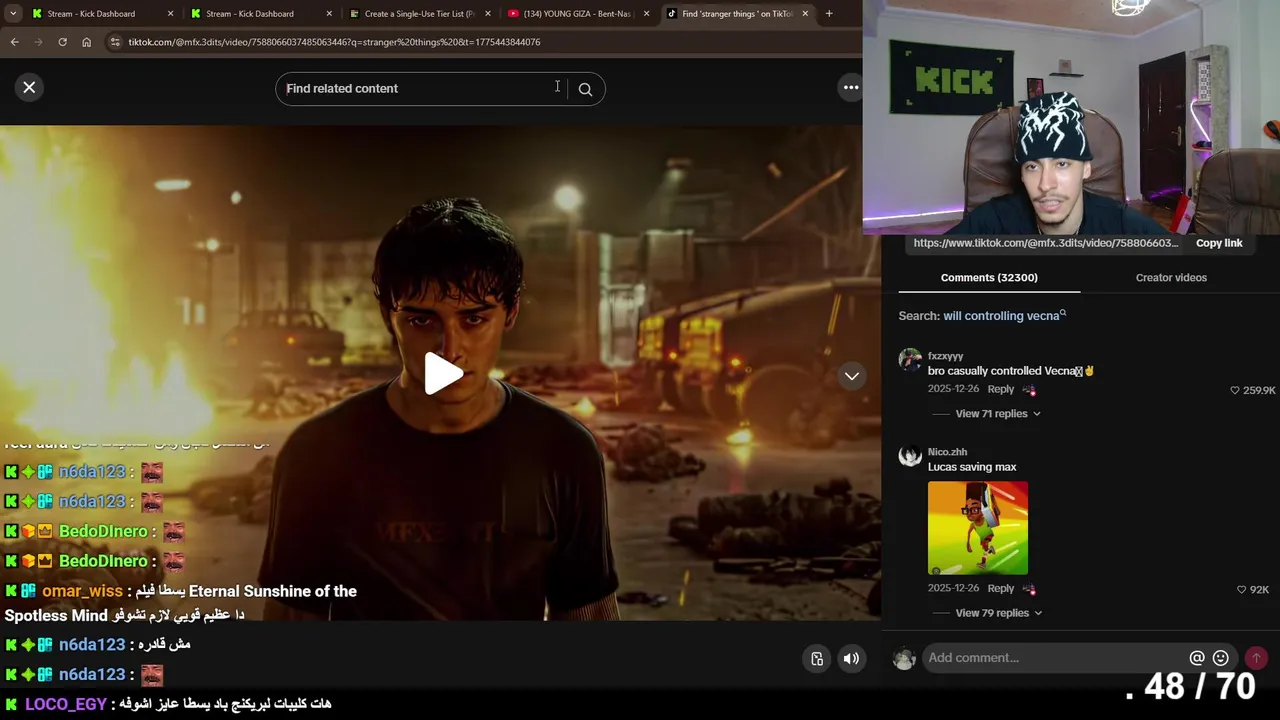
Task: Close the Tier List browser tab
Action: (488, 14)
